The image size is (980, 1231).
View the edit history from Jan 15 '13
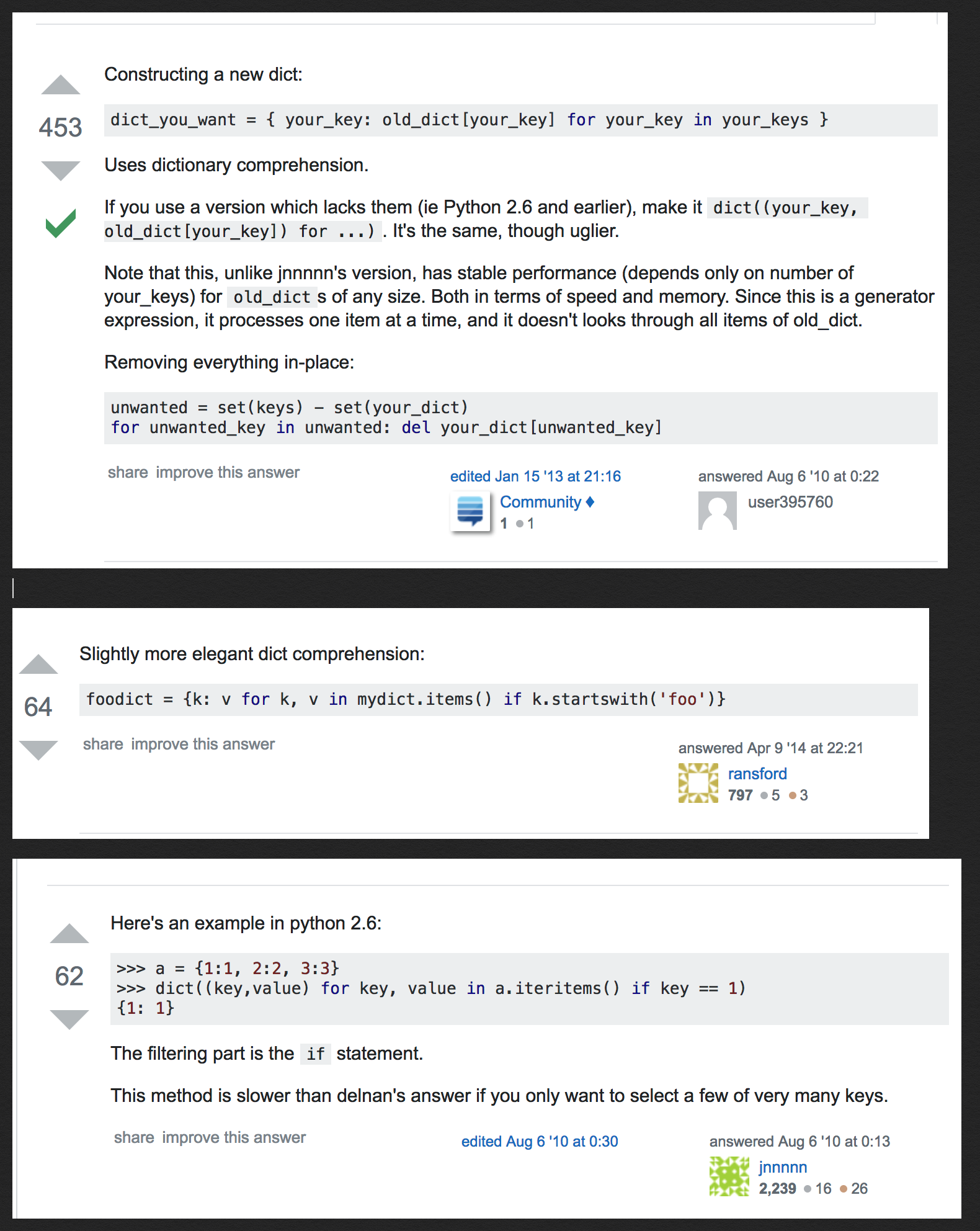click(x=535, y=477)
